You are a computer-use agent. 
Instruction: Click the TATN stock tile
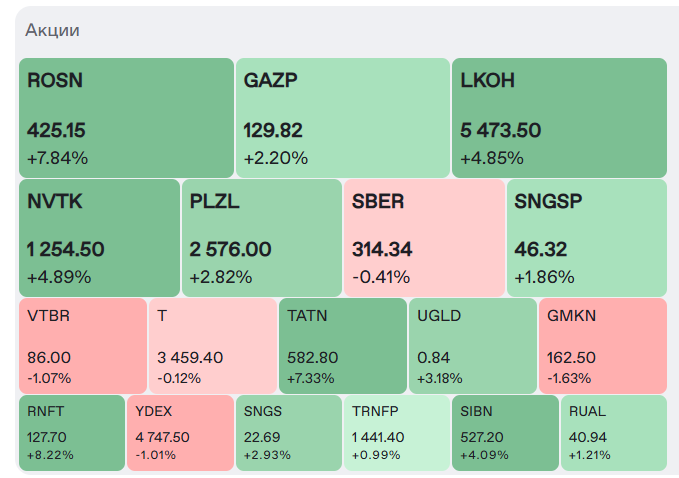coord(342,345)
